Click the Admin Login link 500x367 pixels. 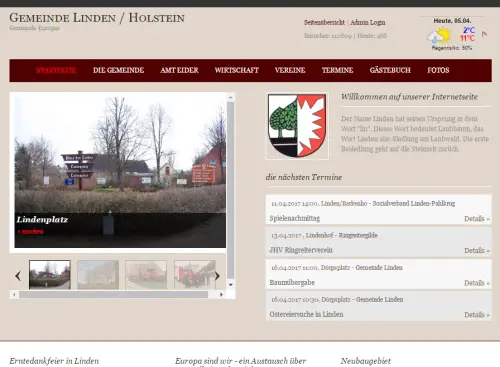[x=368, y=22]
